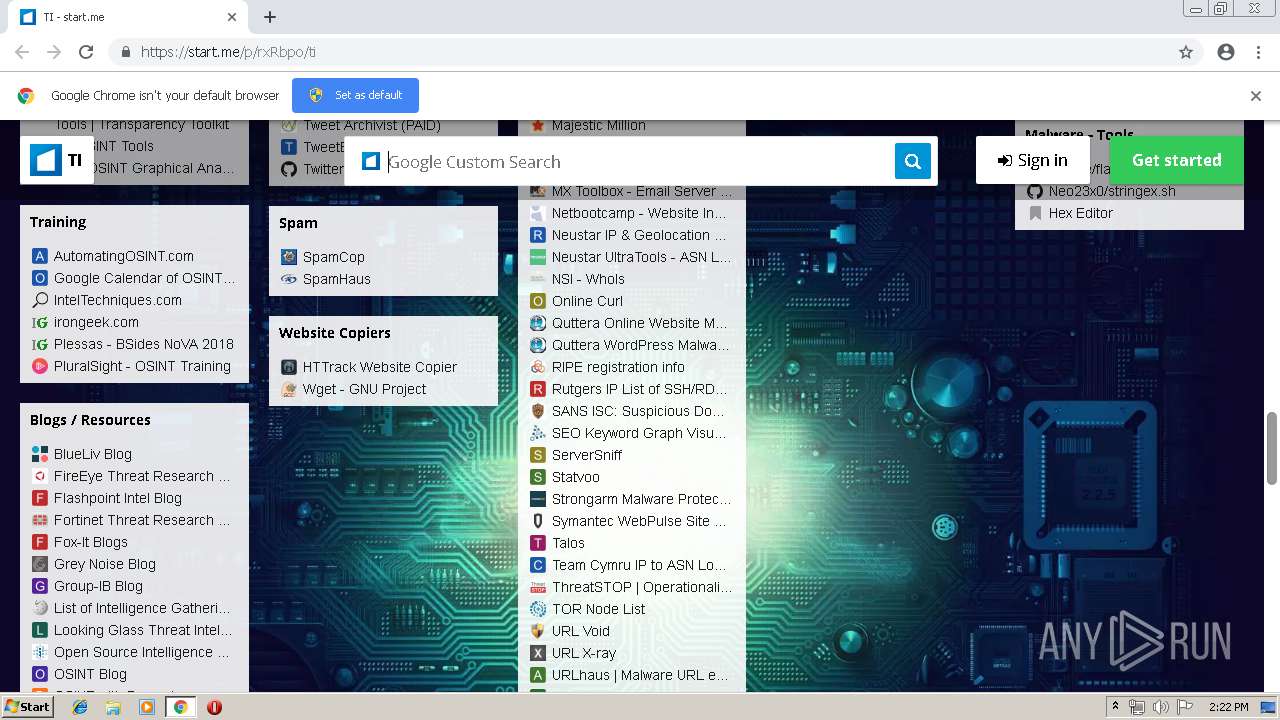Open Hex Editor link

pyautogui.click(x=1080, y=213)
